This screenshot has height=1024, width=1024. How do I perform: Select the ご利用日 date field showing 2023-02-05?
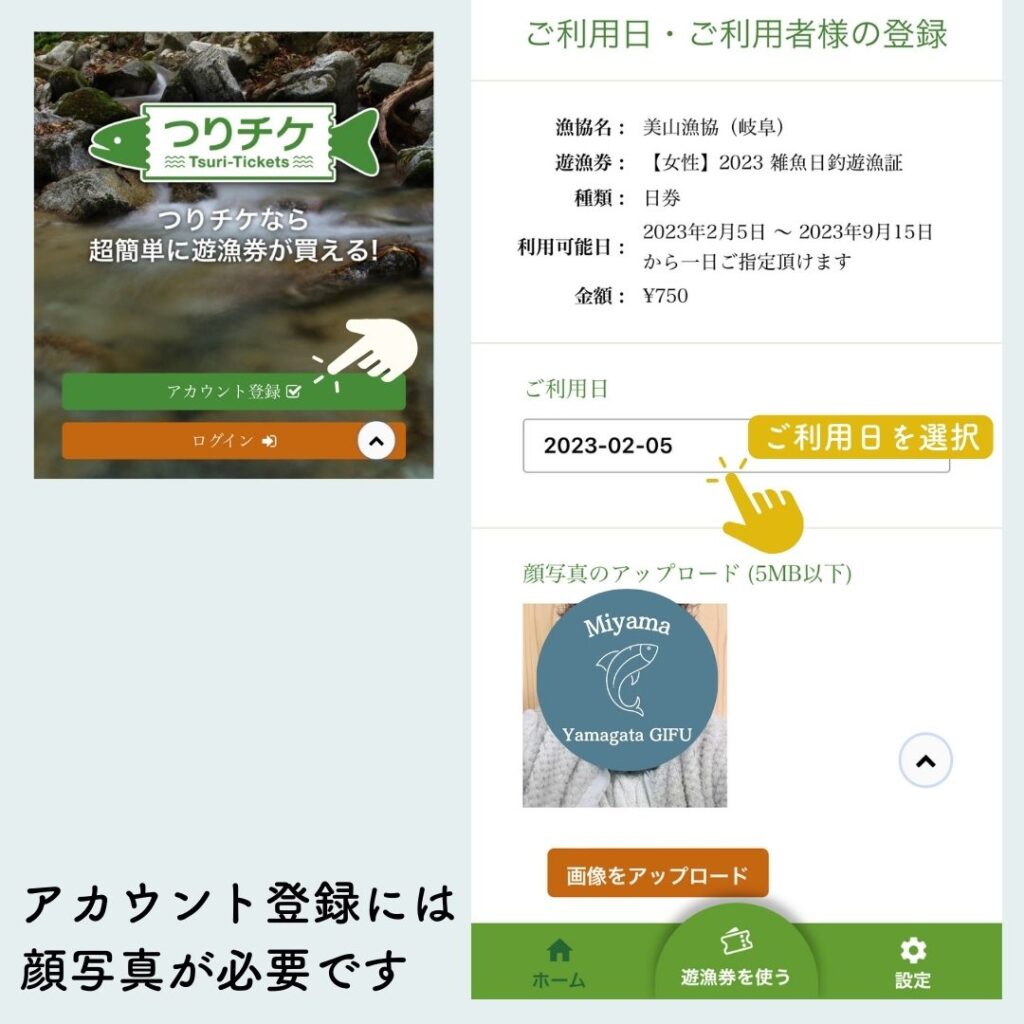tap(736, 445)
